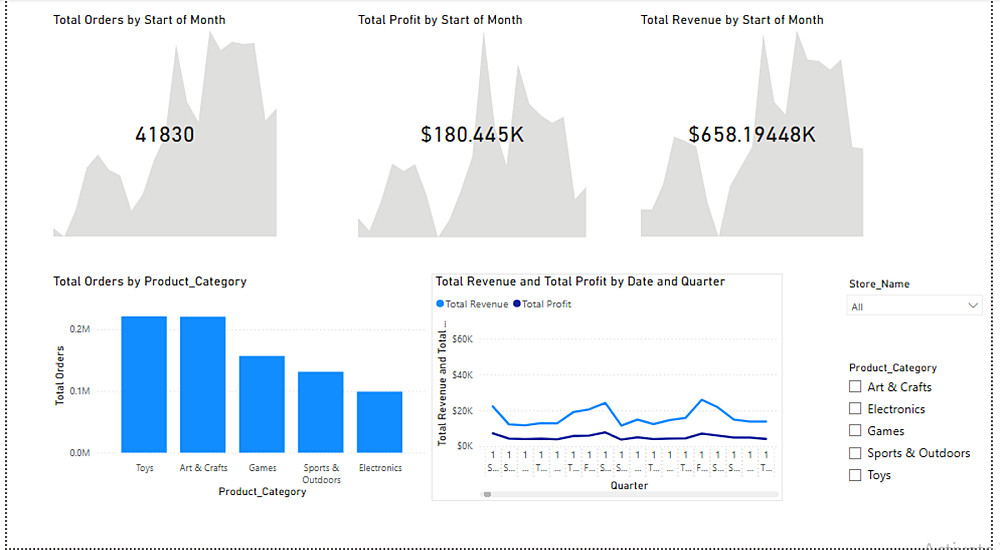The width and height of the screenshot is (1000, 550).
Task: Click the Total Profit legend color dot
Action: [517, 304]
